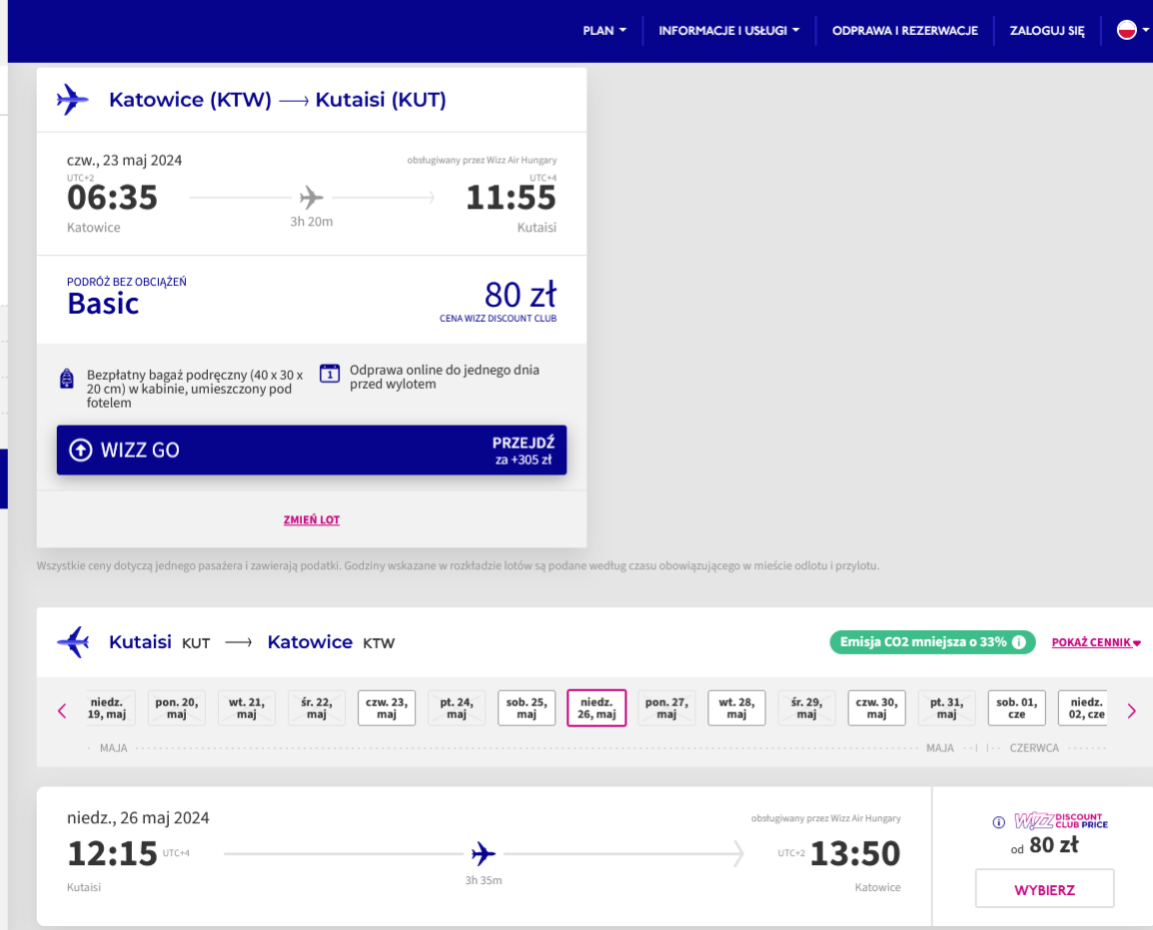Click the outbound flight plane icon near Katowice (KTW)
This screenshot has height=930, width=1153.
point(73,99)
